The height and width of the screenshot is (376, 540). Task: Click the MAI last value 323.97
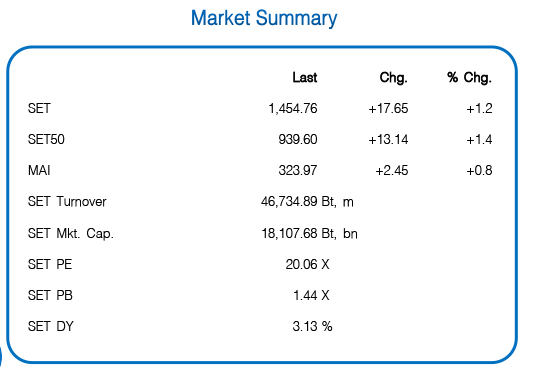[x=298, y=170]
